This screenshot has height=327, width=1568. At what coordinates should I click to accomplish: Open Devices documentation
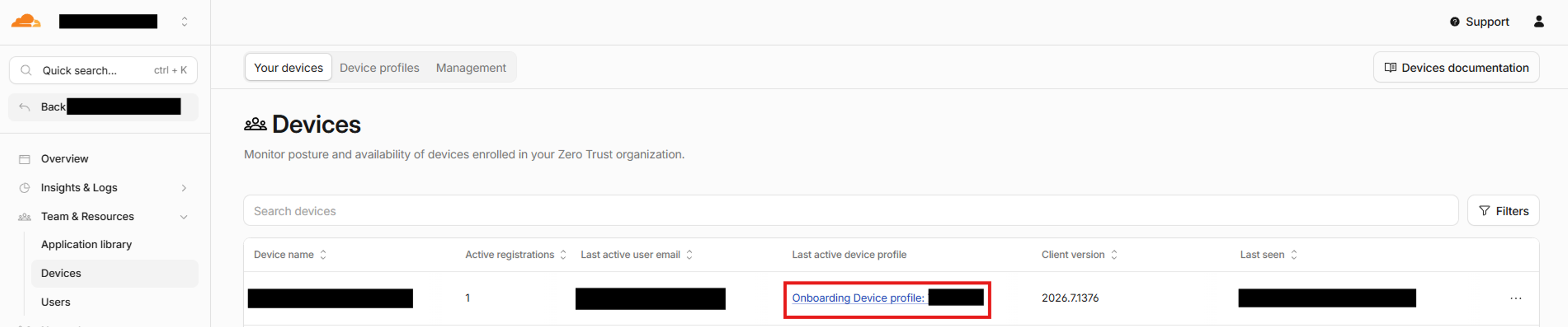1456,67
